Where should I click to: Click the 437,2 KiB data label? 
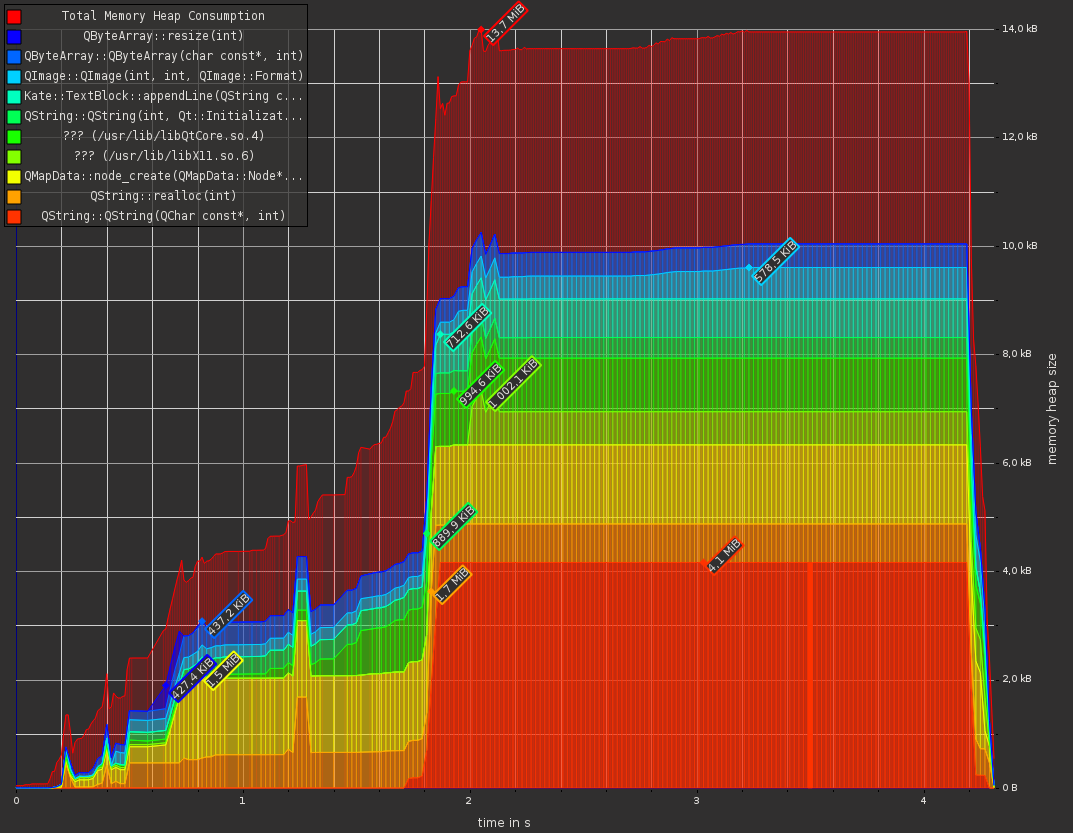(229, 614)
